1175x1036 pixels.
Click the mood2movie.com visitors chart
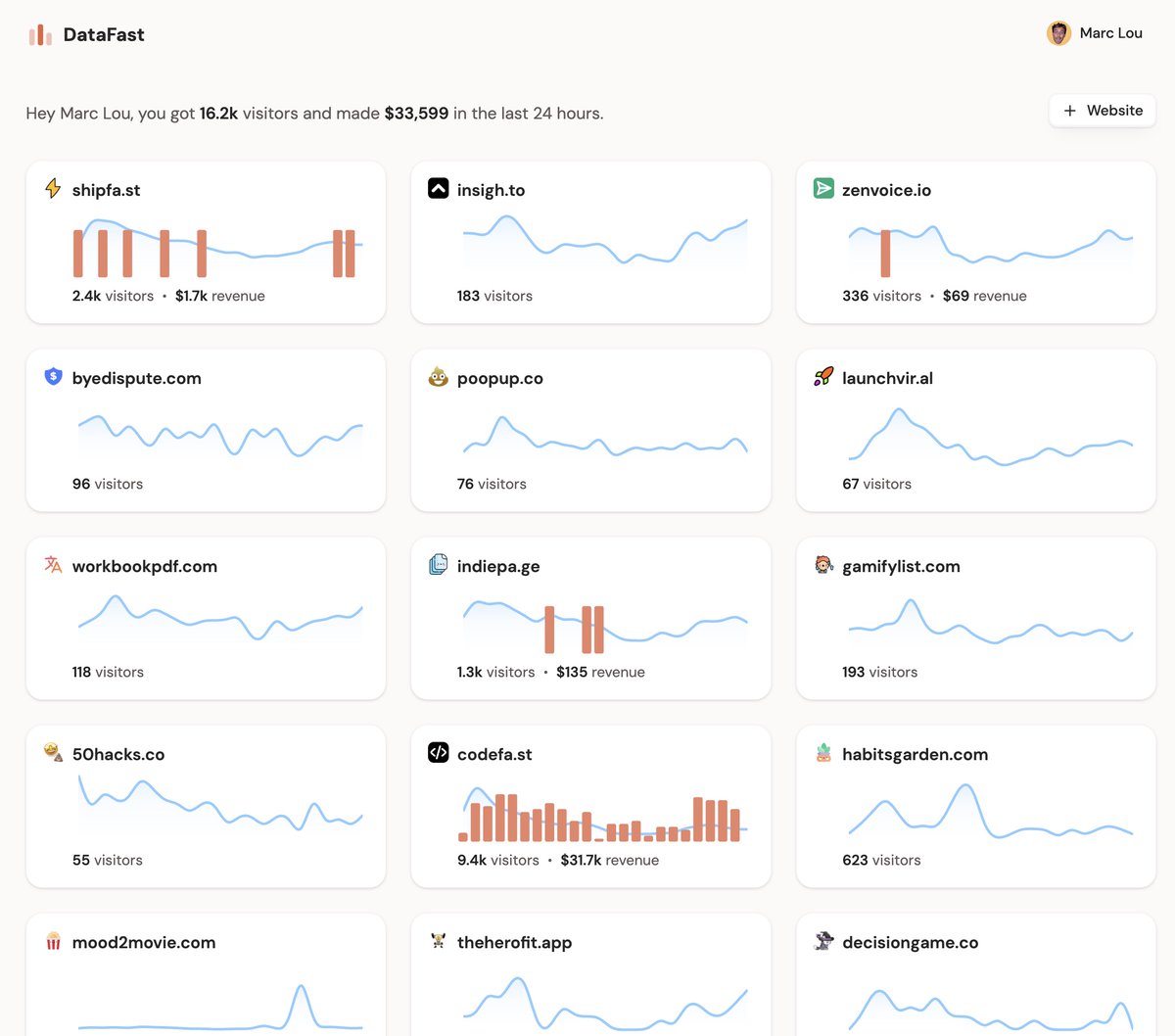[x=220, y=1007]
